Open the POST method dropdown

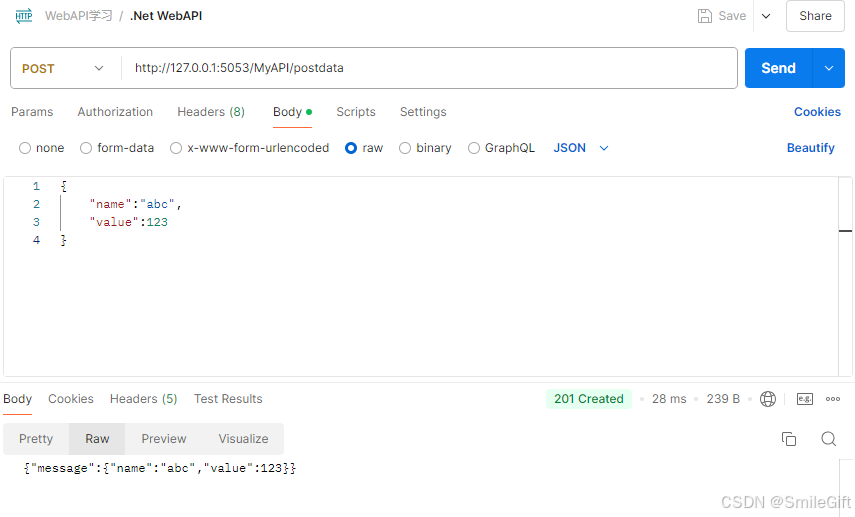(64, 68)
